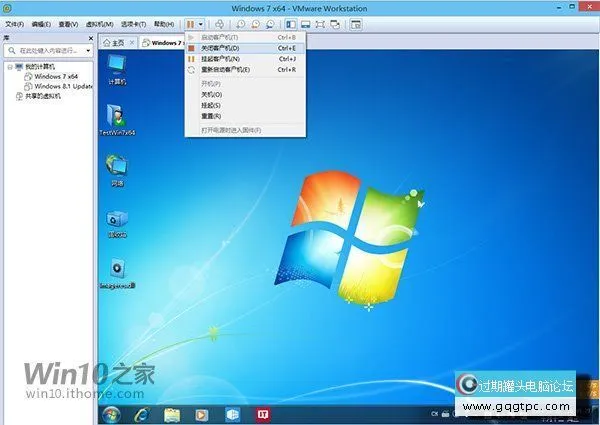The height and width of the screenshot is (425, 600).
Task: Launch Internet Explorer from the taskbar
Action: click(141, 413)
